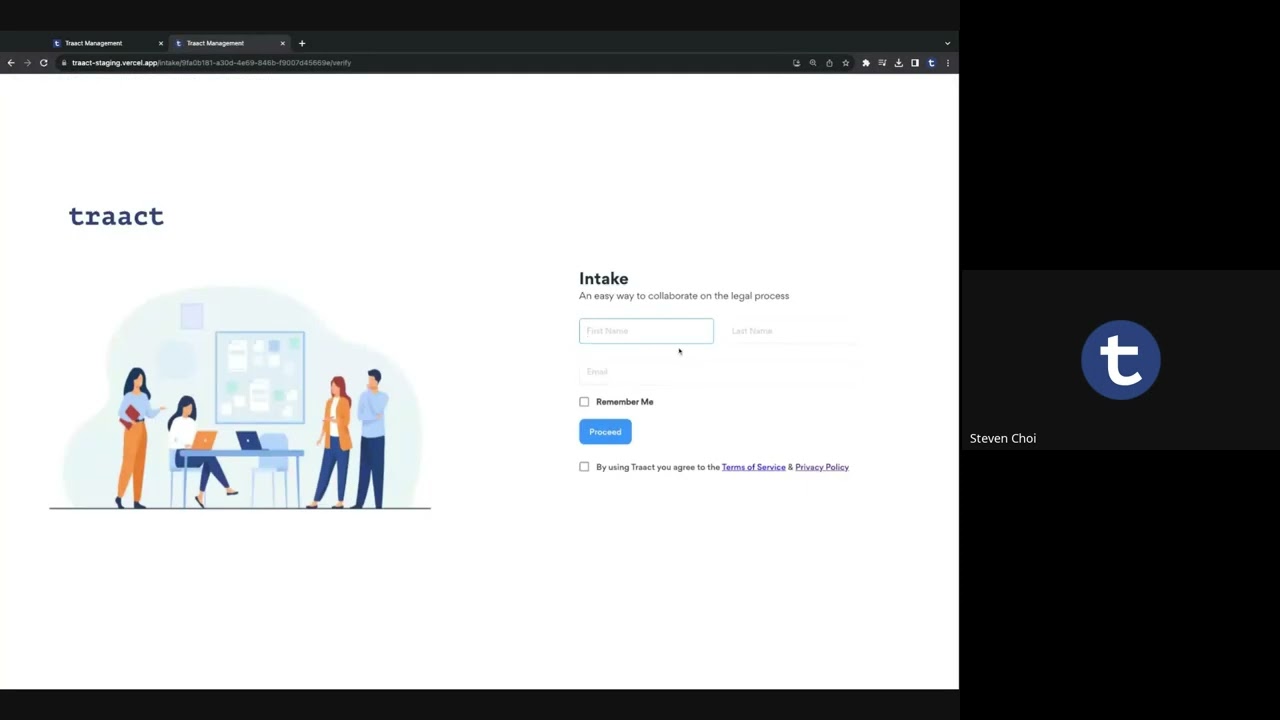This screenshot has height=720, width=1280.
Task: Enable the Remember Me checkbox
Action: point(584,402)
